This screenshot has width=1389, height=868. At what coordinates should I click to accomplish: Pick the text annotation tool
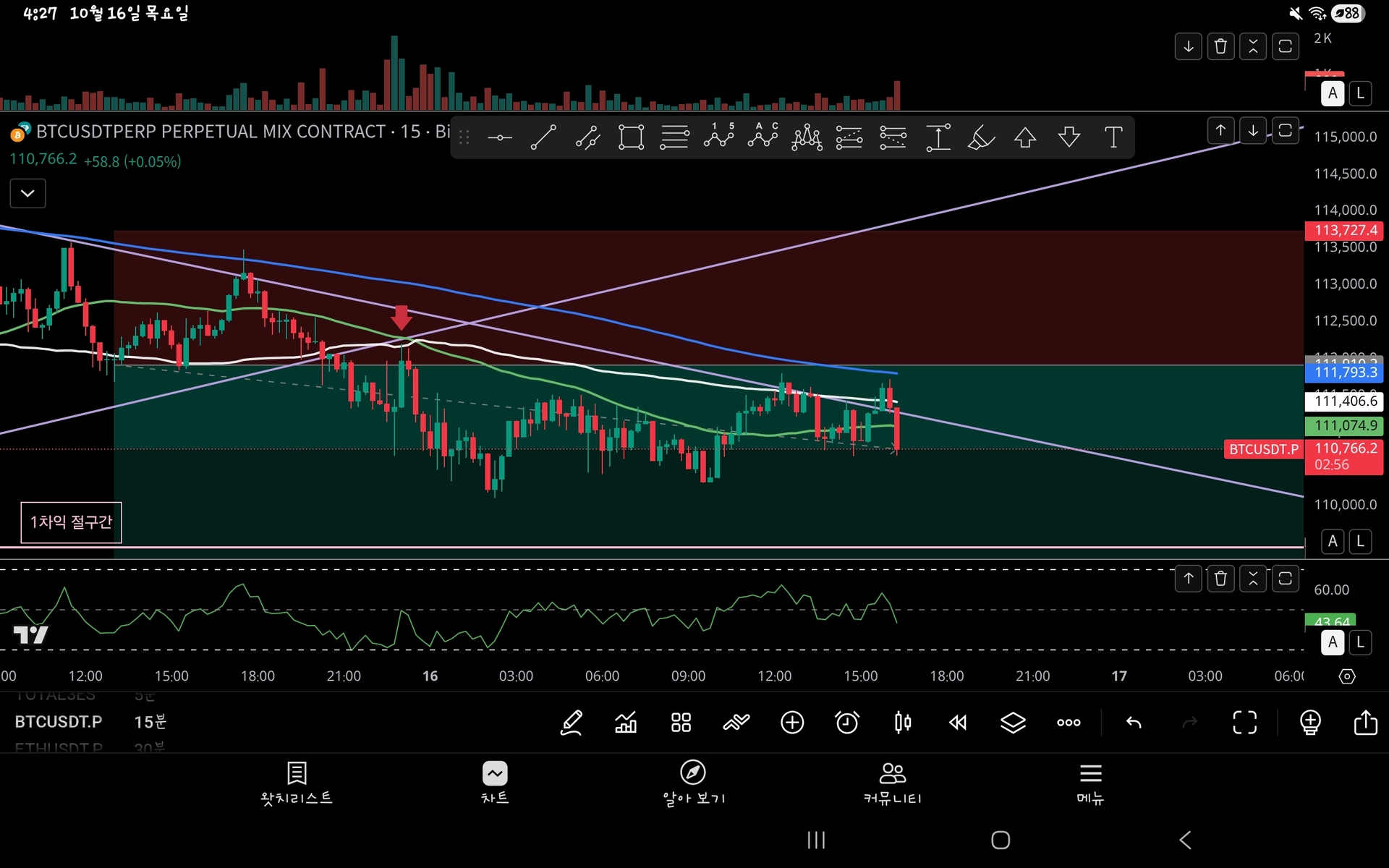click(x=1113, y=137)
